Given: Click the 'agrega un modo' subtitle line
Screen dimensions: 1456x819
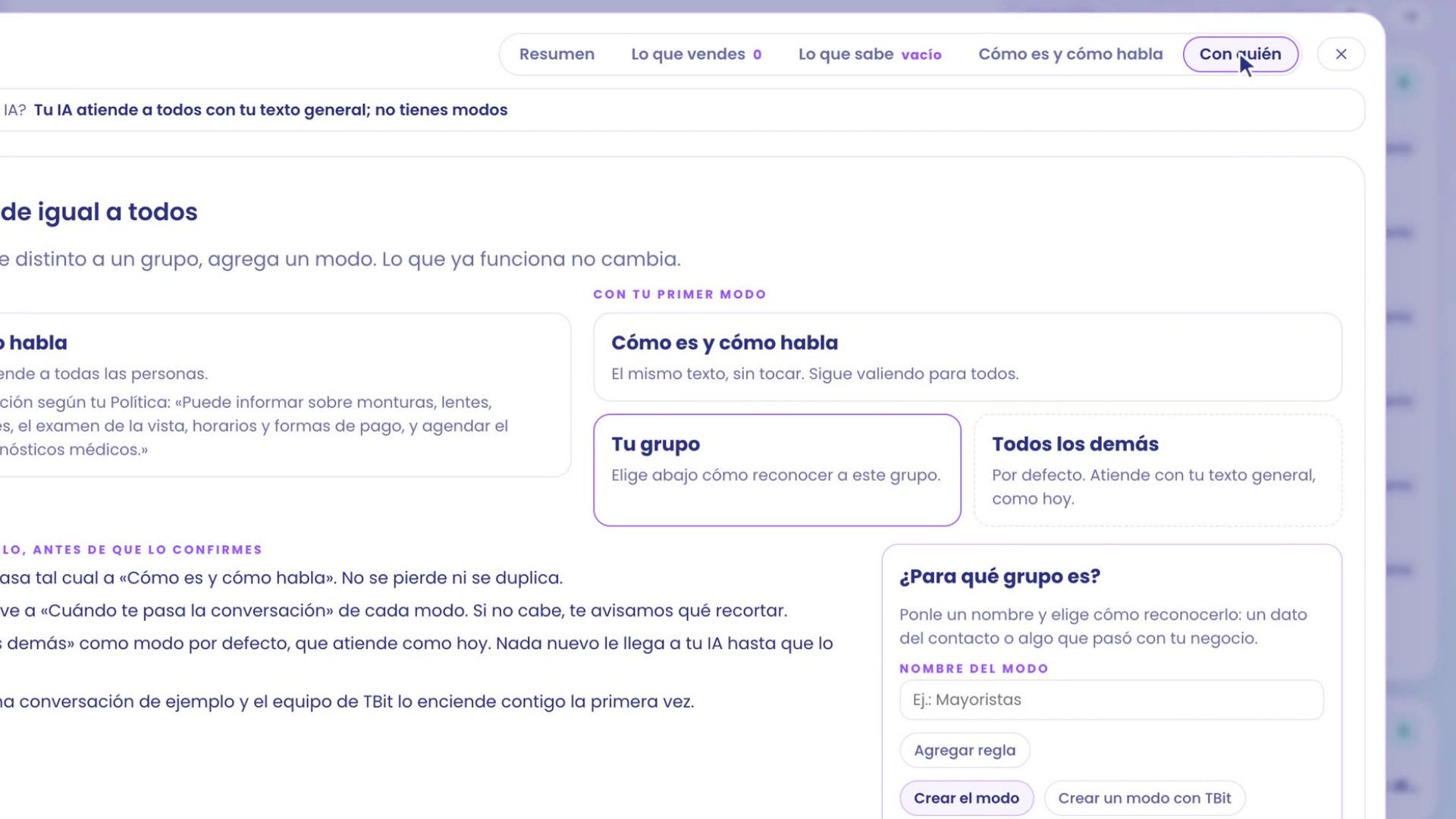Looking at the screenshot, I should pos(340,259).
